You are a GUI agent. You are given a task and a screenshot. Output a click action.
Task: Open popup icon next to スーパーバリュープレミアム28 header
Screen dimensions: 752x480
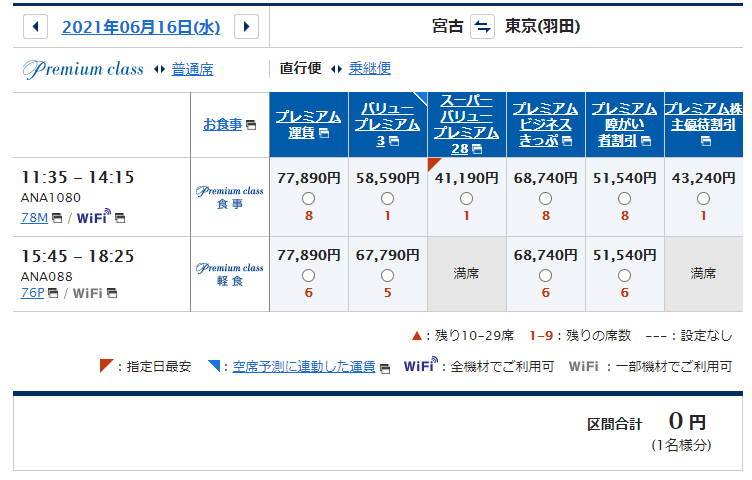477,149
